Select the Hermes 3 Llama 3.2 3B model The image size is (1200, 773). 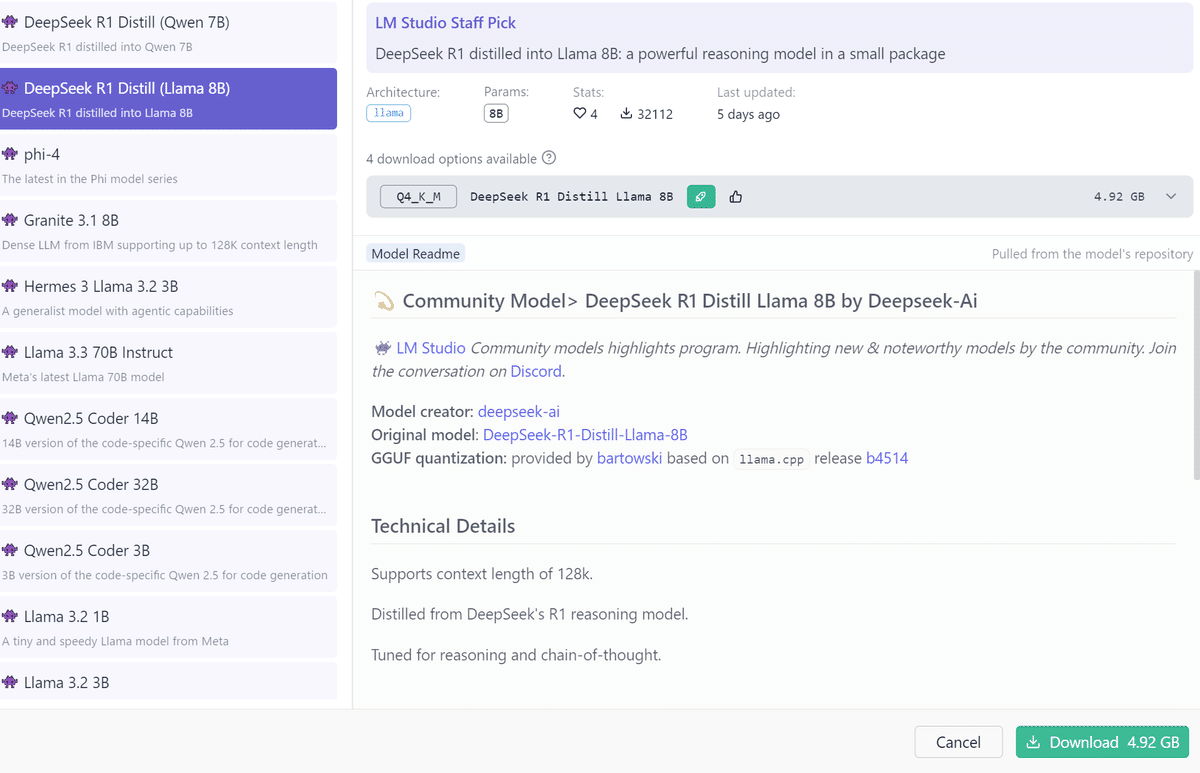(x=168, y=296)
